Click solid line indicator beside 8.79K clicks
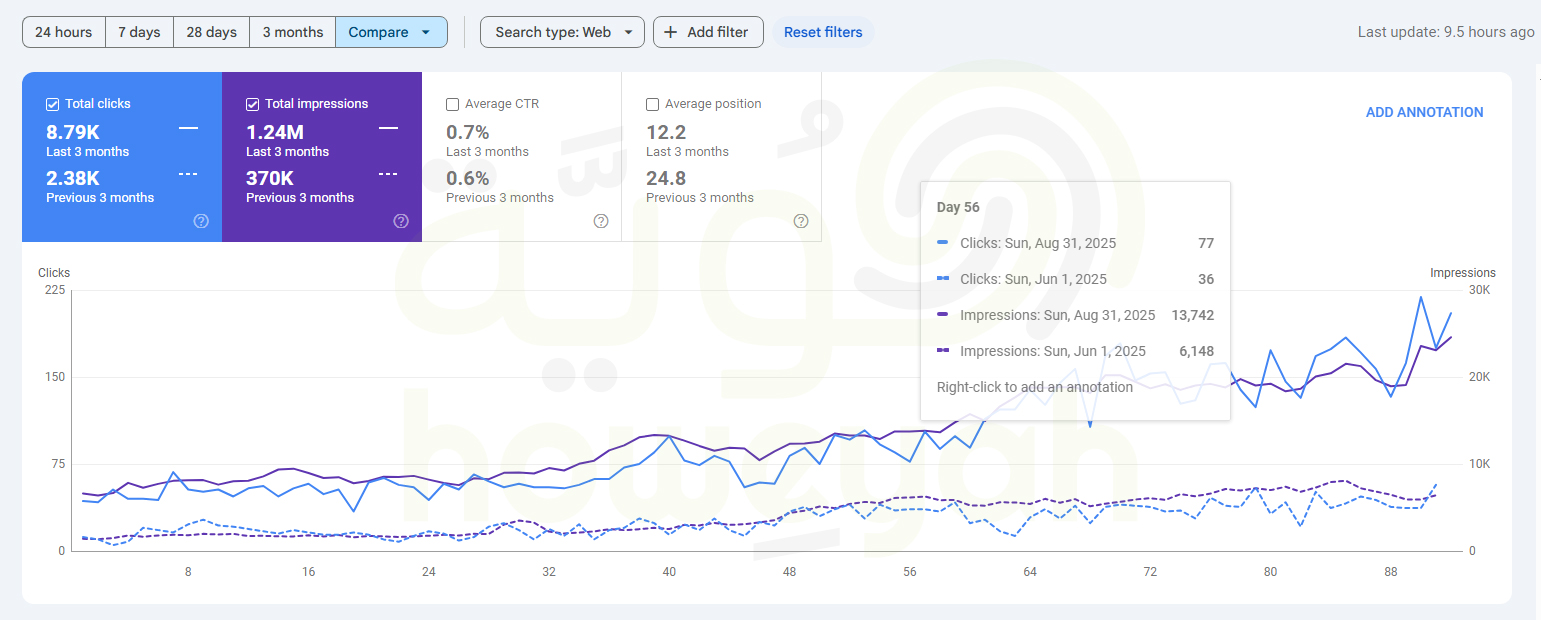 (188, 128)
